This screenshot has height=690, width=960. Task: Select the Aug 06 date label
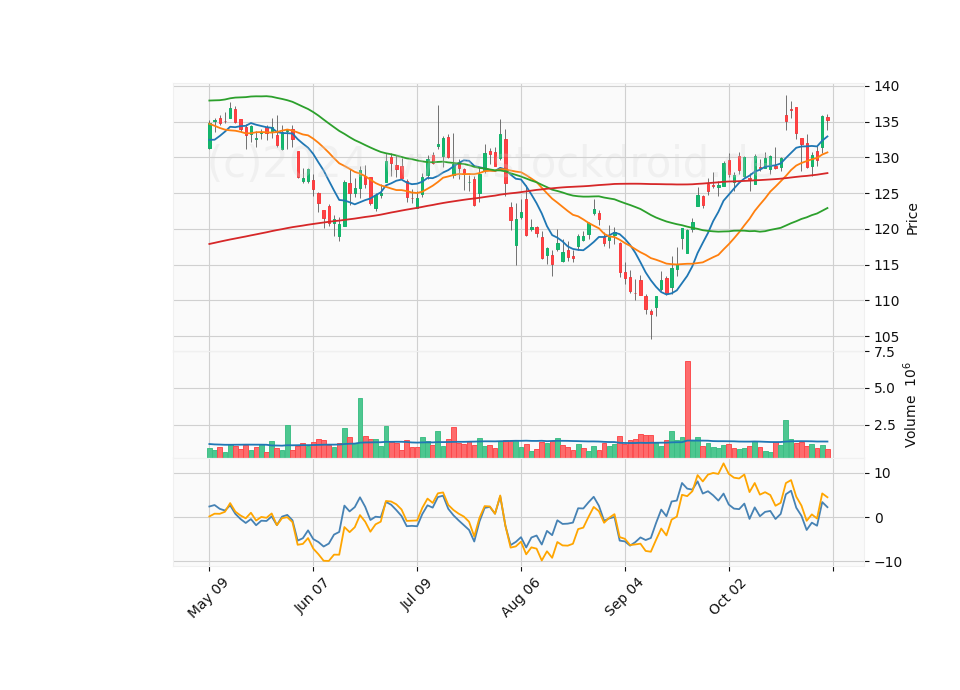click(x=520, y=598)
